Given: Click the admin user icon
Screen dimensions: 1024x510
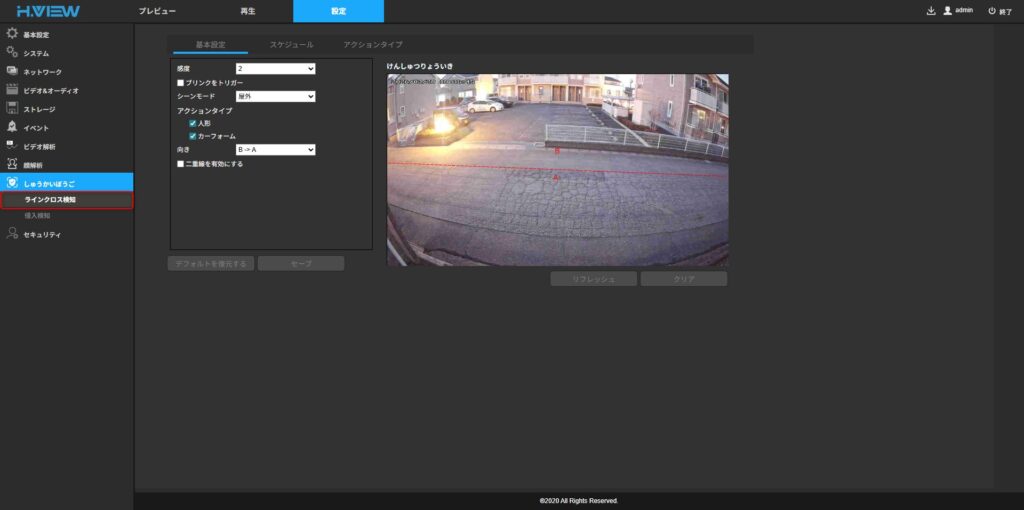Looking at the screenshot, I should click(x=947, y=11).
